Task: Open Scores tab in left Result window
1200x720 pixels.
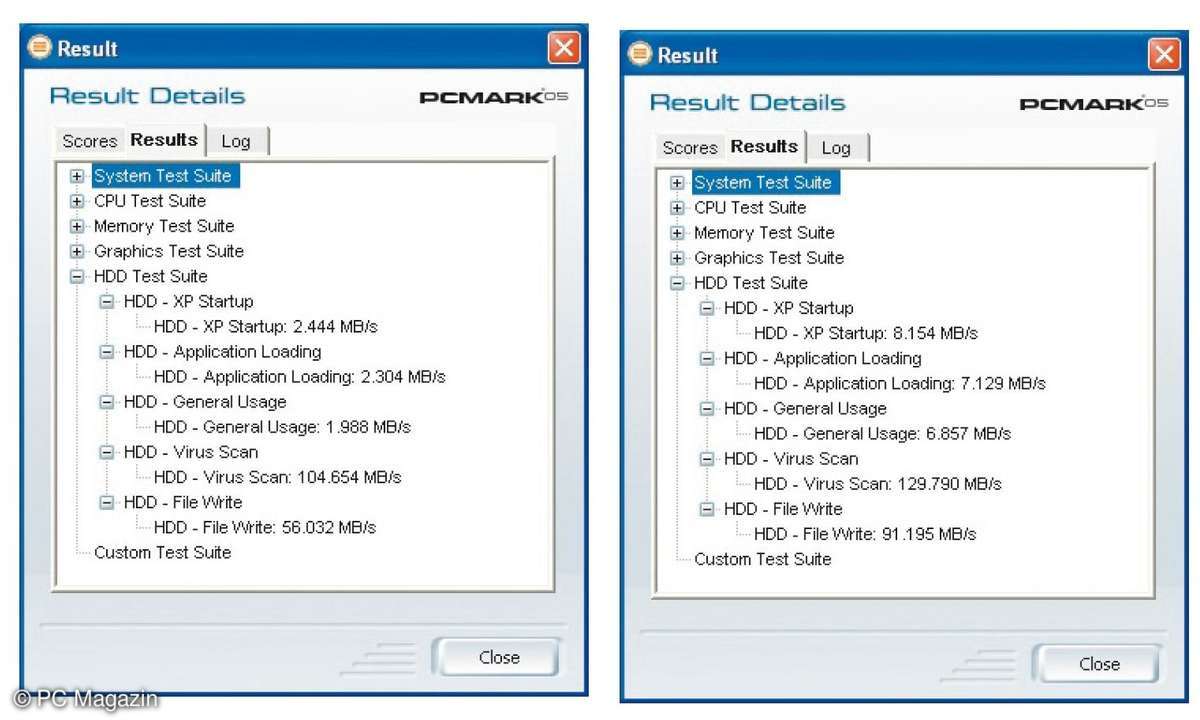Action: pos(89,141)
